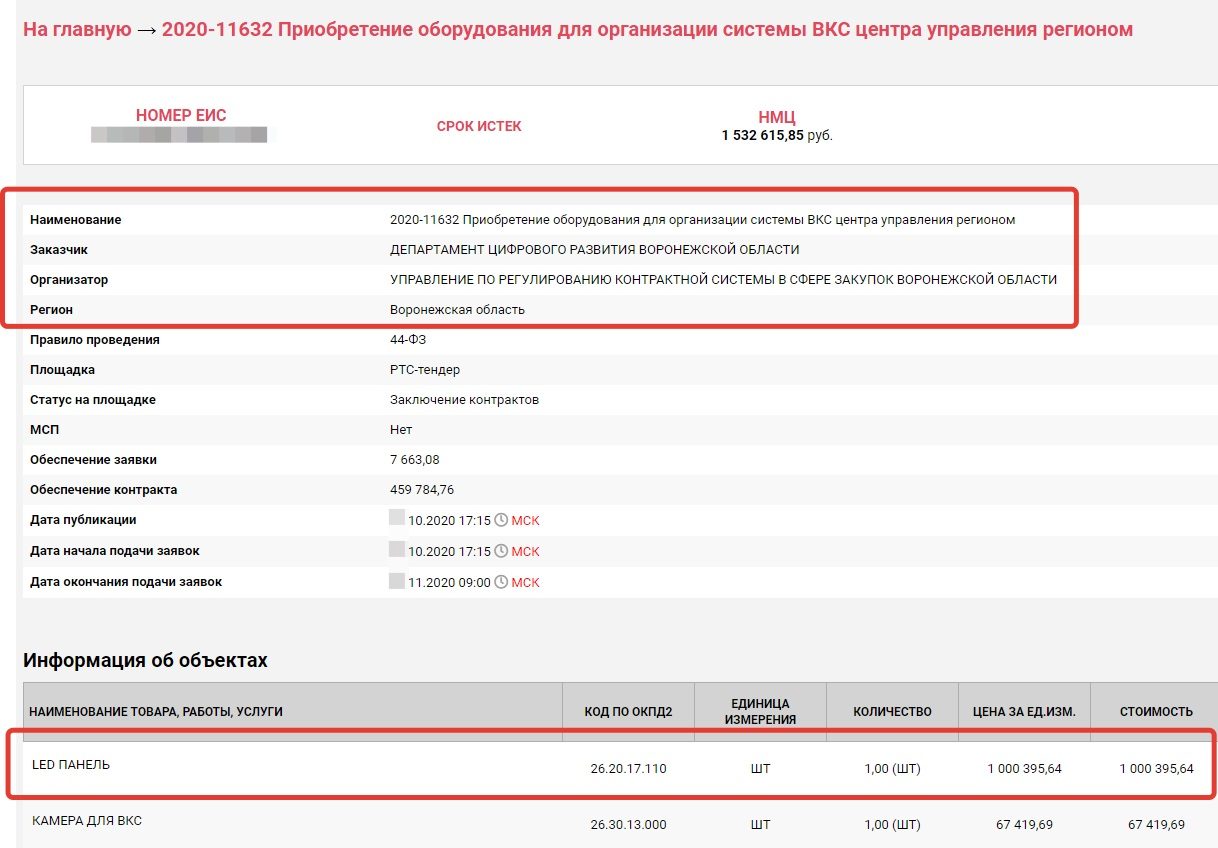Select the LED ПАНЕЛЬ item row
This screenshot has width=1218, height=848.
pyautogui.click(x=72, y=765)
